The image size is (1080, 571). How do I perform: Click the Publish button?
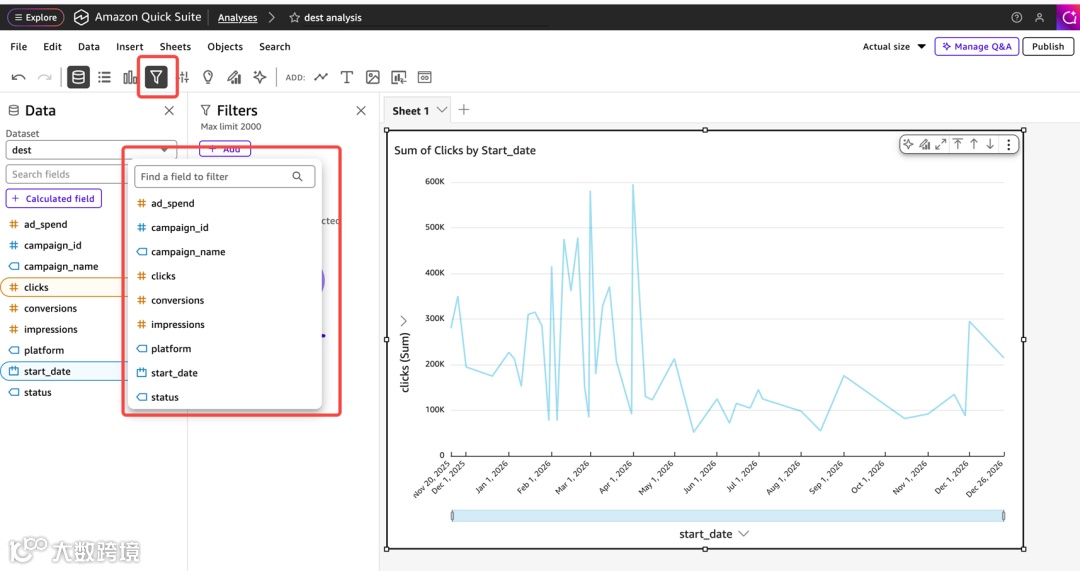coord(1048,46)
